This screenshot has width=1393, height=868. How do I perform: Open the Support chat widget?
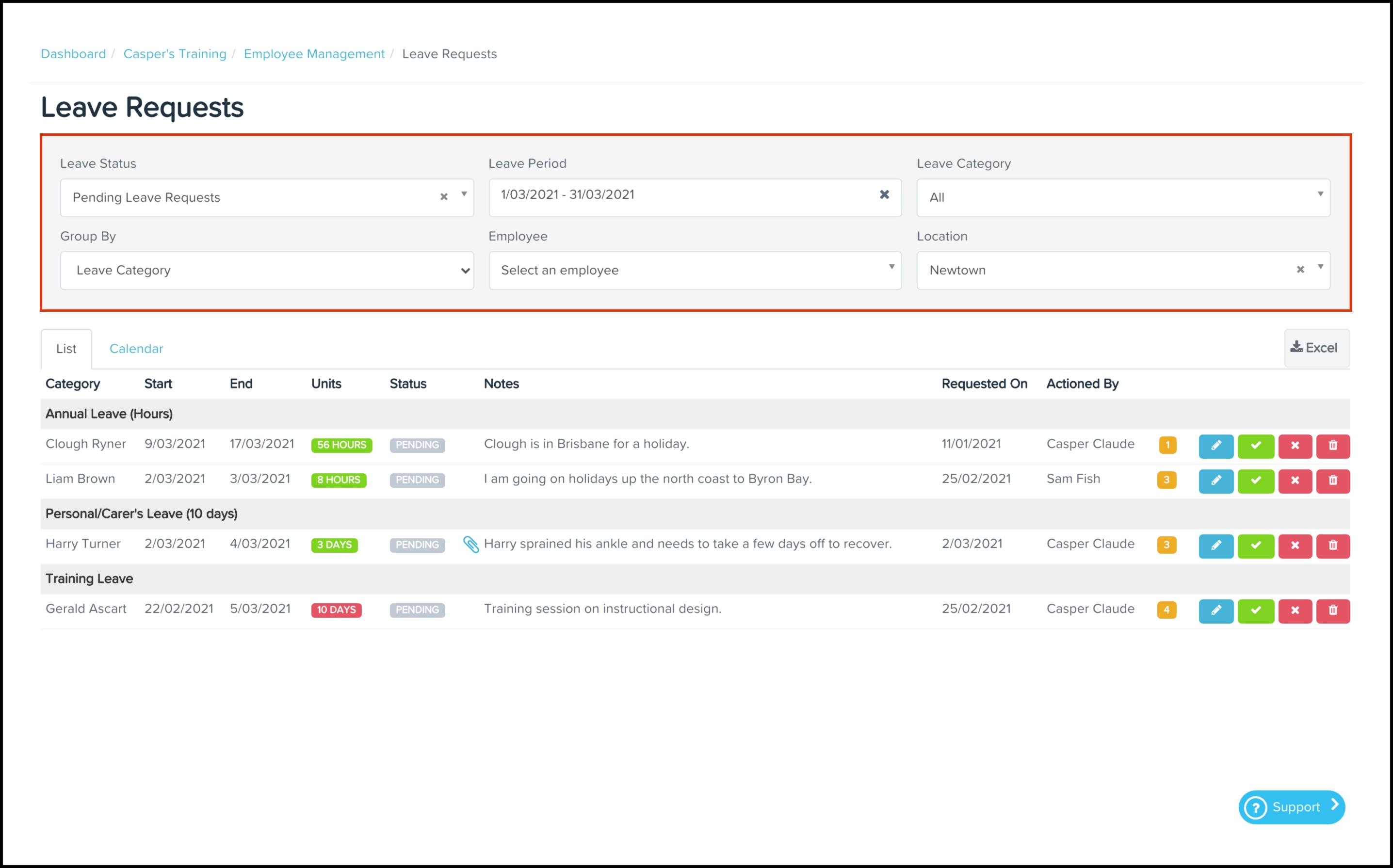(1291, 806)
